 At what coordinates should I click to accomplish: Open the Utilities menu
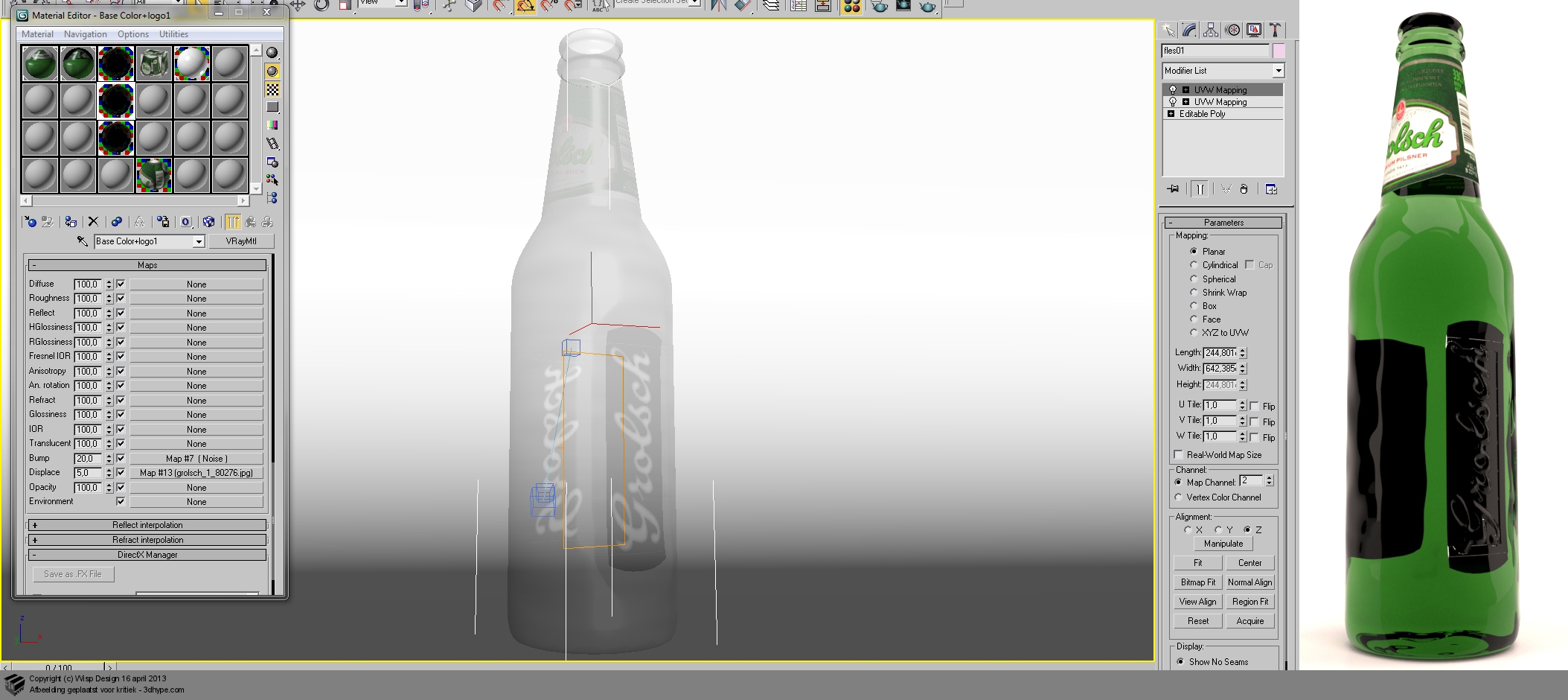point(173,34)
